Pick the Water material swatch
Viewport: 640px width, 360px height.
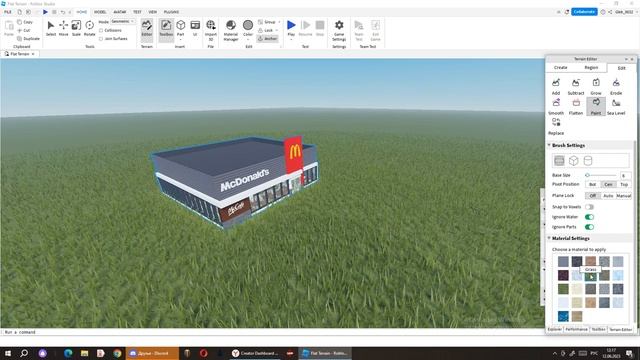click(x=563, y=316)
